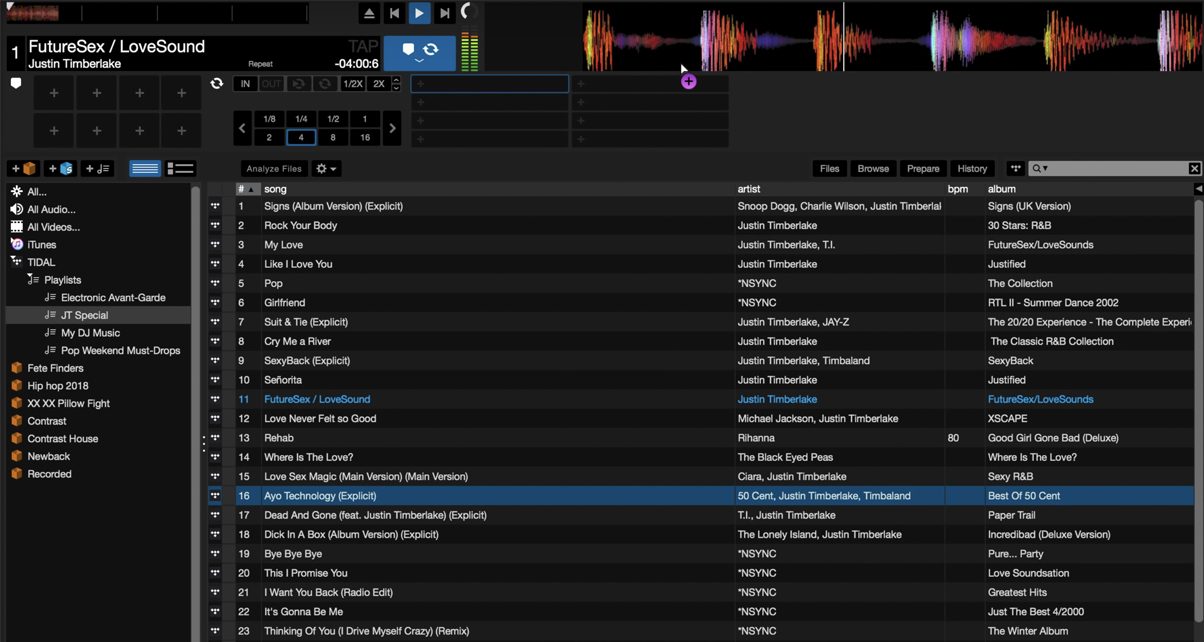Create a new playlist with the plus-note icon
The image size is (1204, 642).
coord(98,169)
